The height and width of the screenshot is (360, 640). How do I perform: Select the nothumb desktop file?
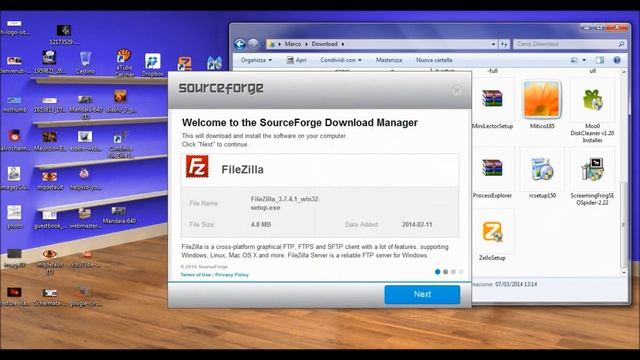pyautogui.click(x=15, y=104)
